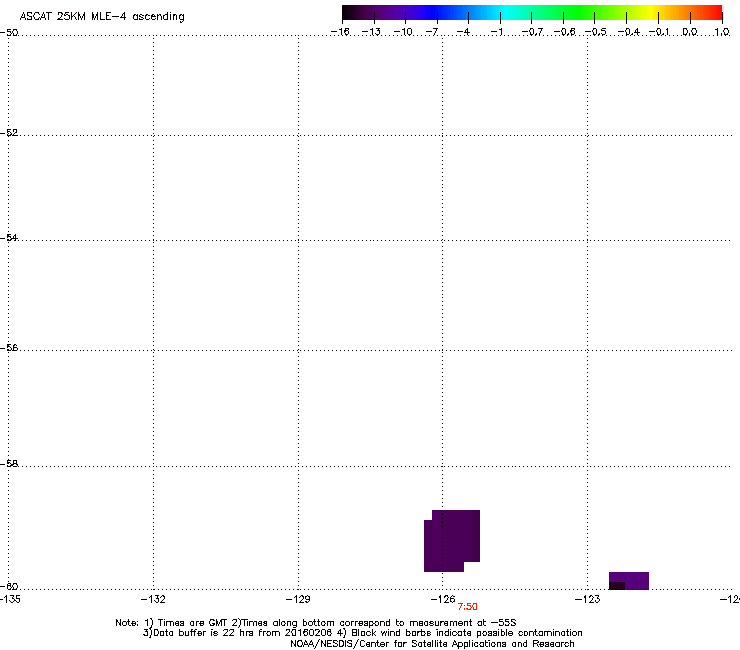Click the latitude label '-60'

(x=9, y=586)
